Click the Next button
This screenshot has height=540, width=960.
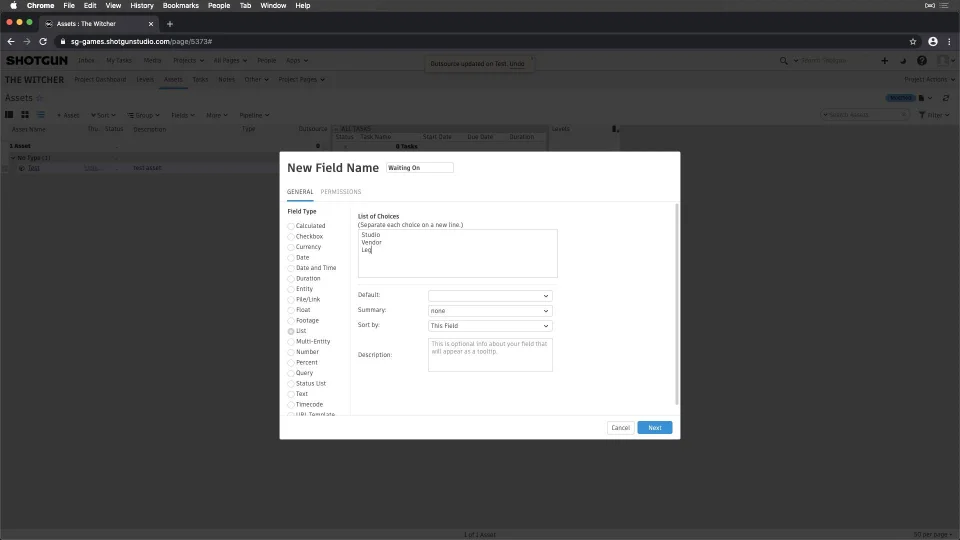(654, 427)
